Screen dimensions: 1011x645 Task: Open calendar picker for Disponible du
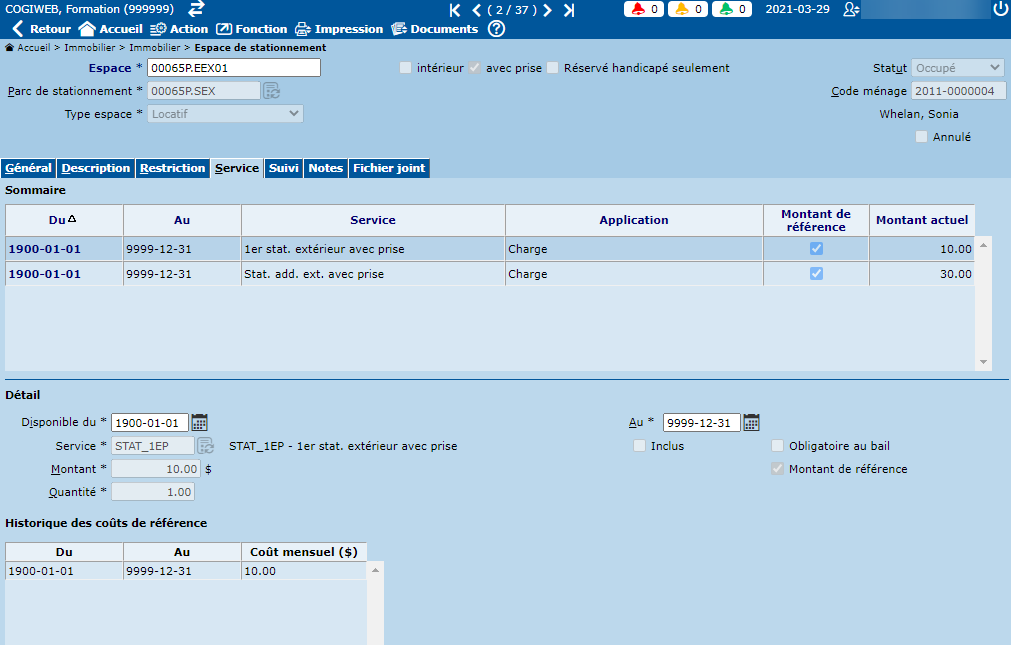(x=199, y=422)
